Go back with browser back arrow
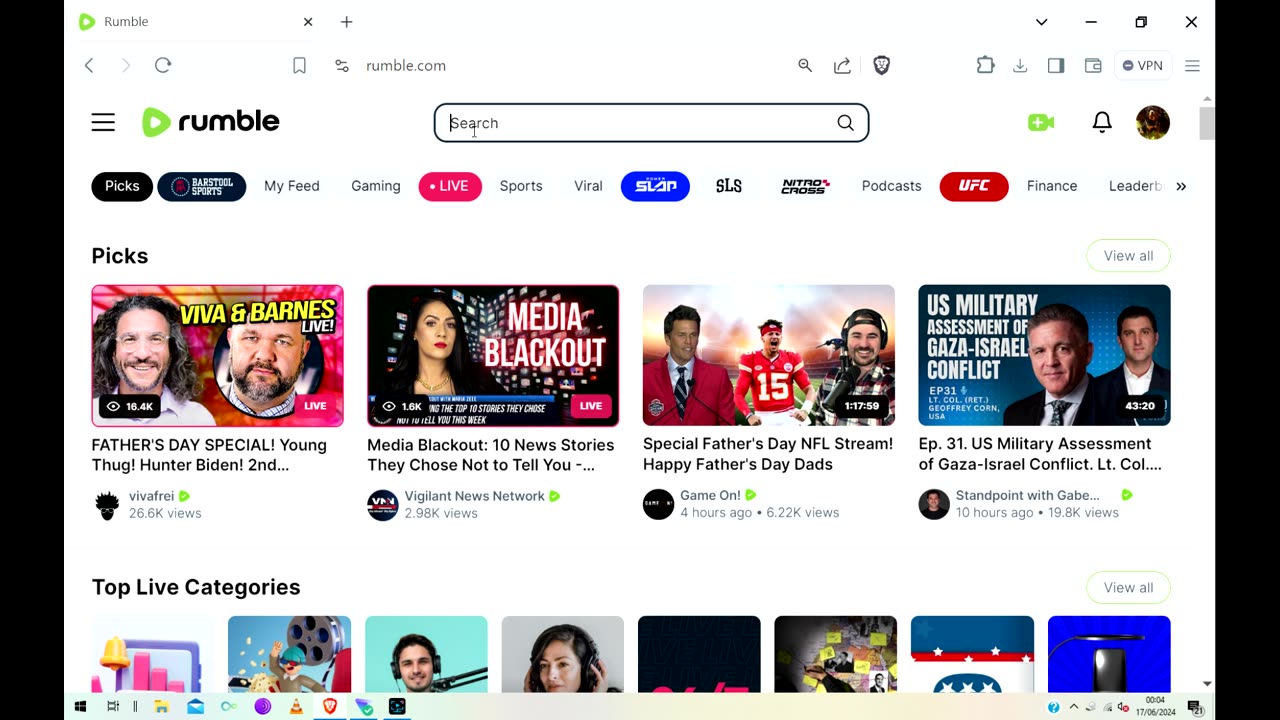The width and height of the screenshot is (1280, 720). coord(89,65)
